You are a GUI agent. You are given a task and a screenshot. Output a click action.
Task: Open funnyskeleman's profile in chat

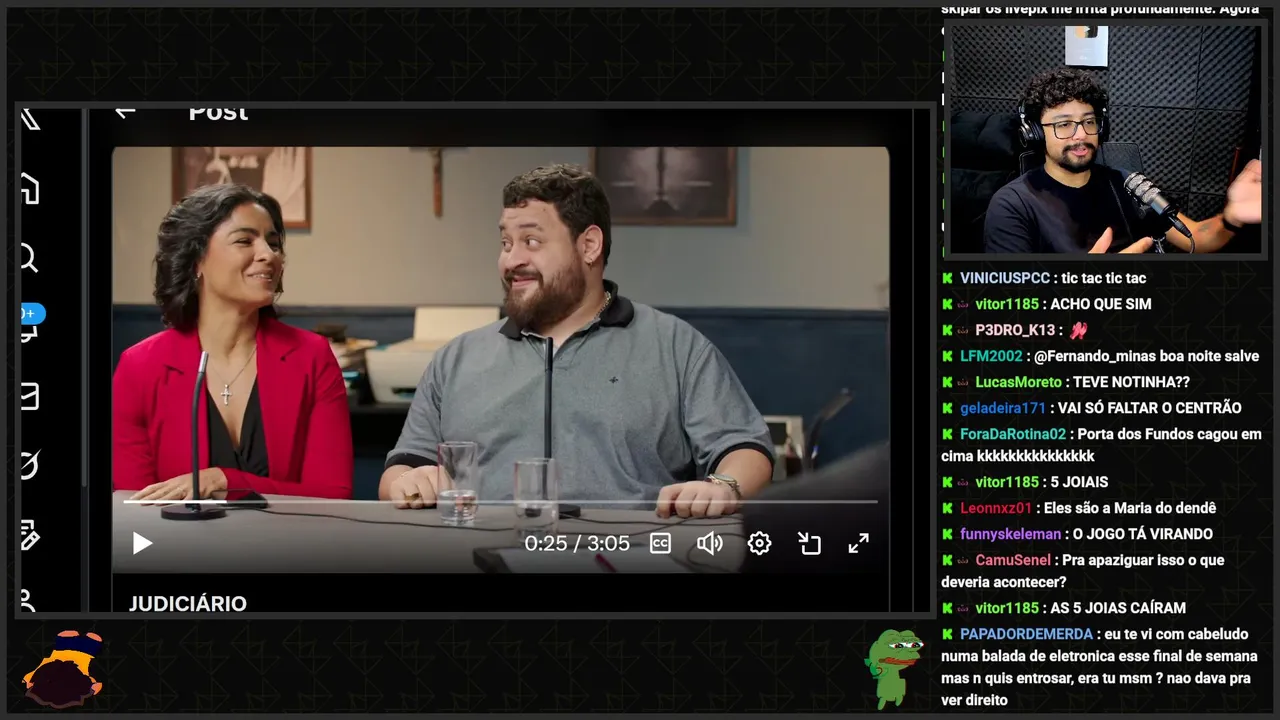pos(1010,534)
